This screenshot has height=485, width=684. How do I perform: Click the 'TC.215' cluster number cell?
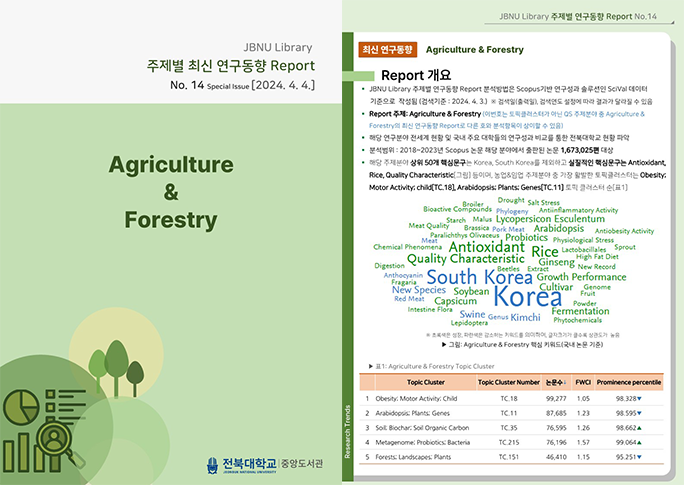coord(509,442)
